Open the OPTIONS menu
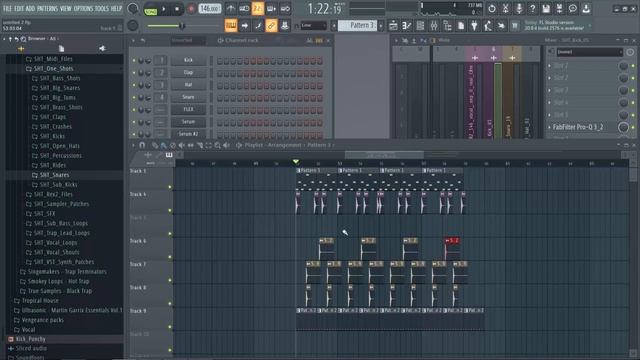This screenshot has height=360, width=640. point(83,9)
